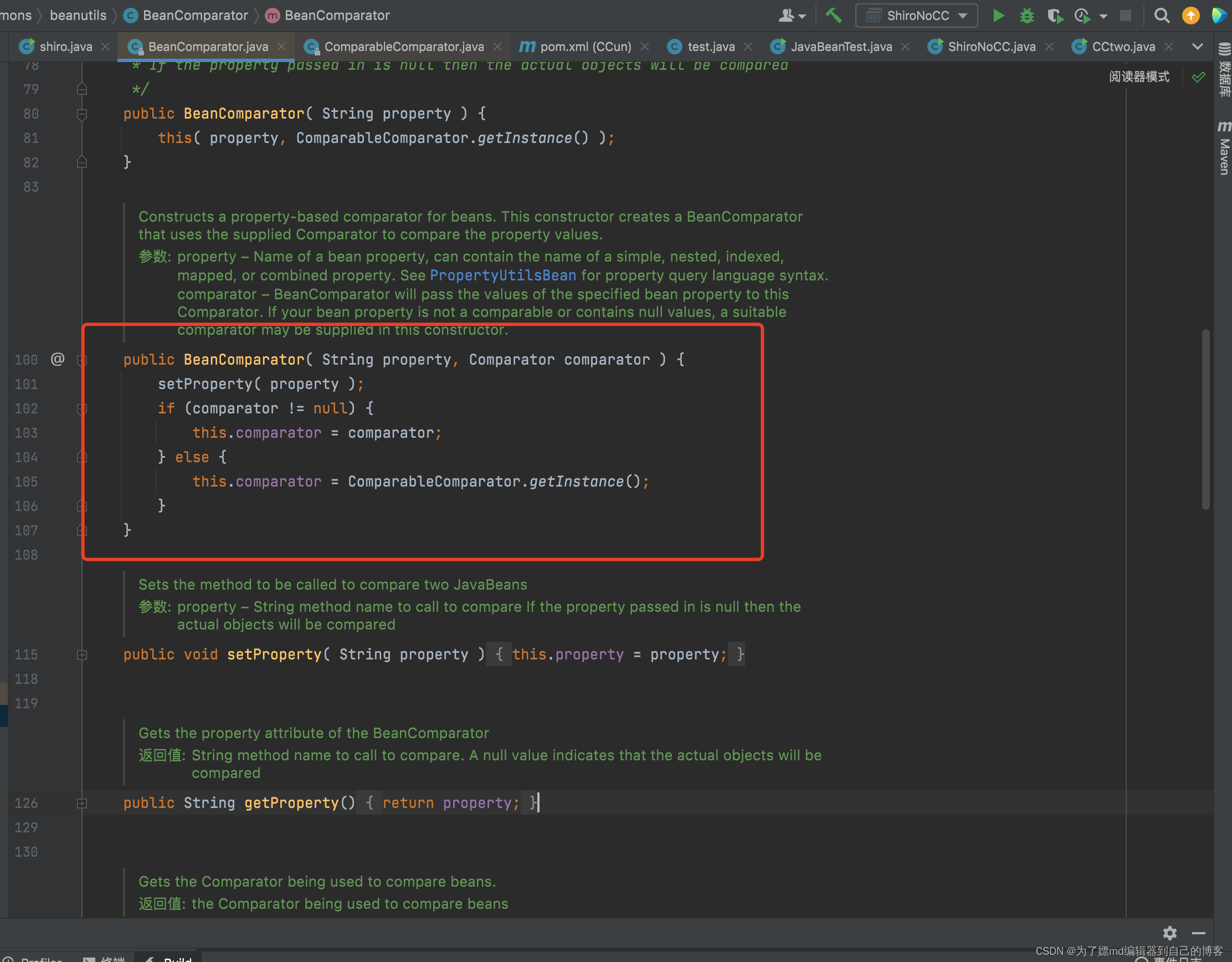
Task: Close the JavaBeanTest.java tab
Action: pyautogui.click(x=905, y=47)
